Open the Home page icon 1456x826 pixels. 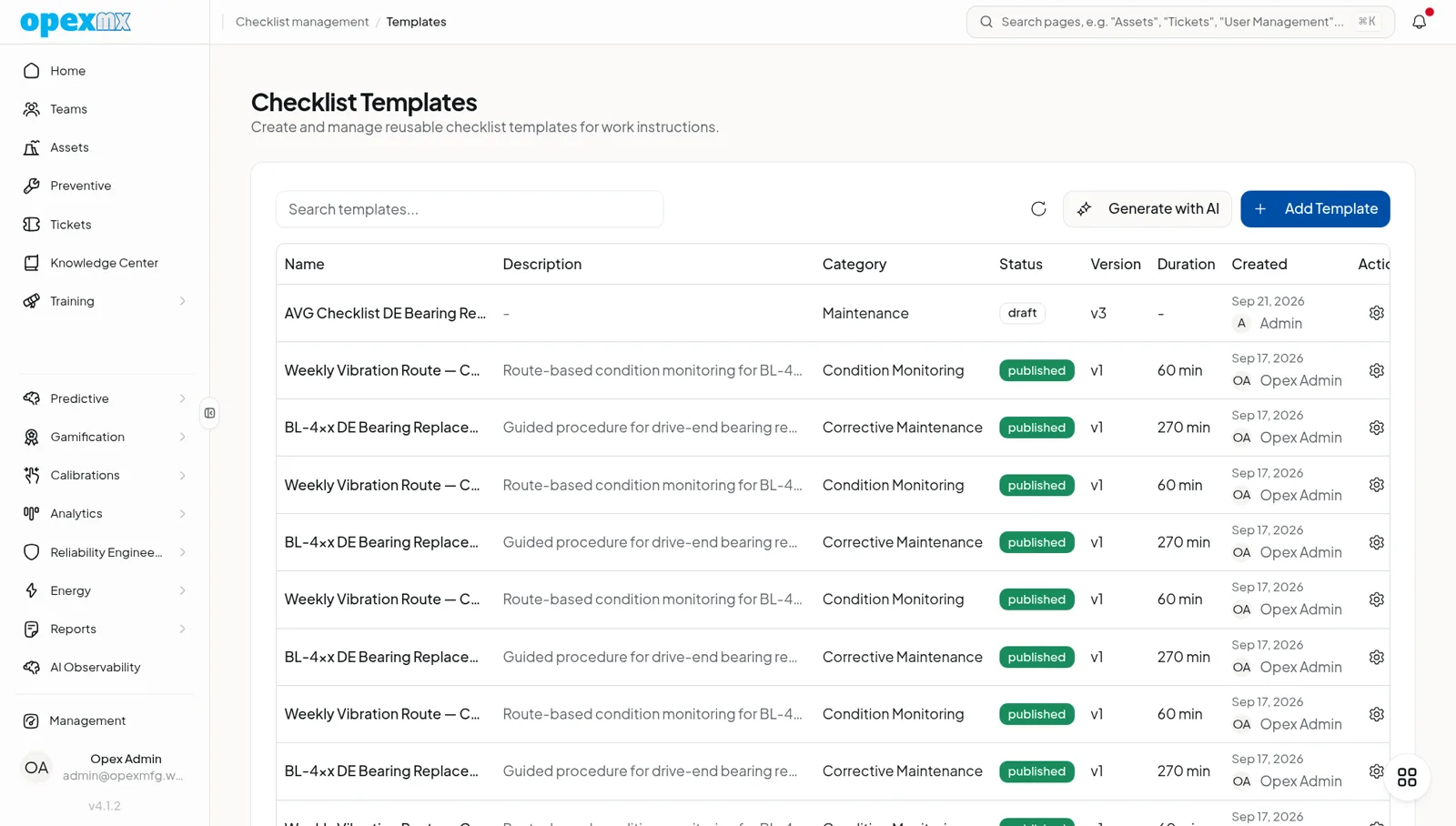click(32, 71)
